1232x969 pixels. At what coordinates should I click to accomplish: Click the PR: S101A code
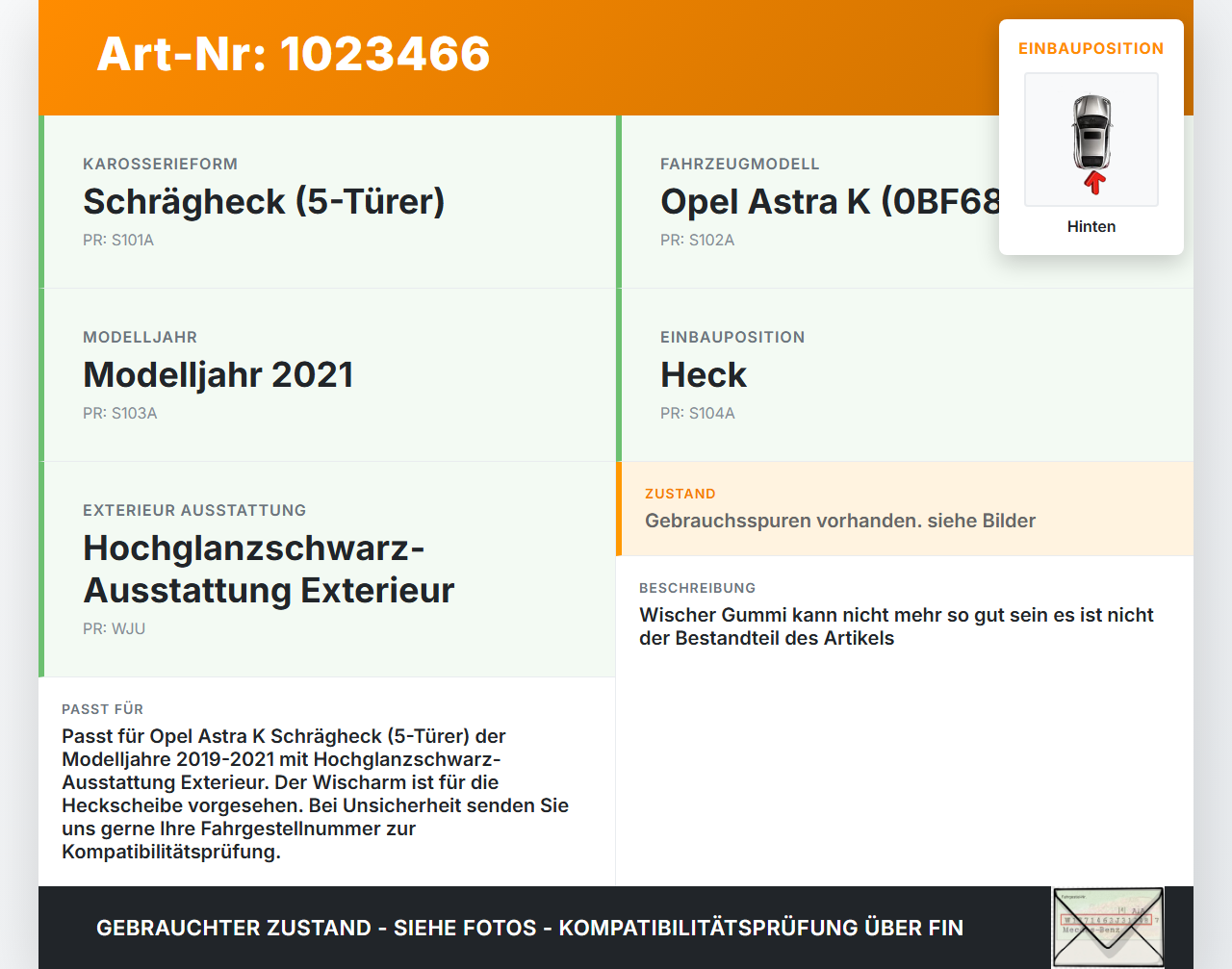[118, 240]
